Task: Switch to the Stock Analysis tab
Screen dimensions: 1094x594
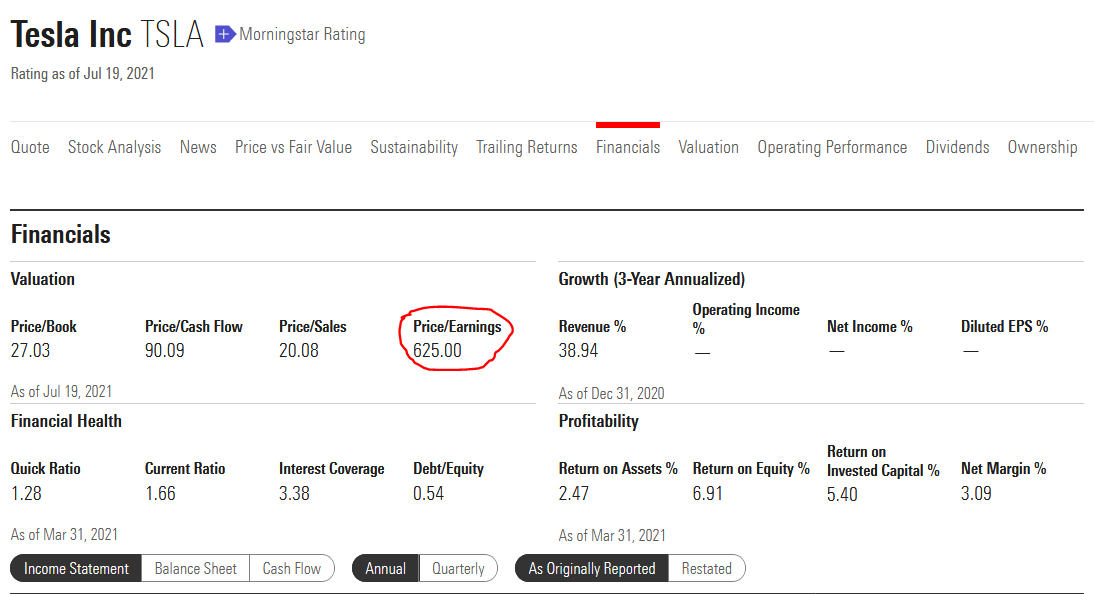Action: click(x=114, y=147)
